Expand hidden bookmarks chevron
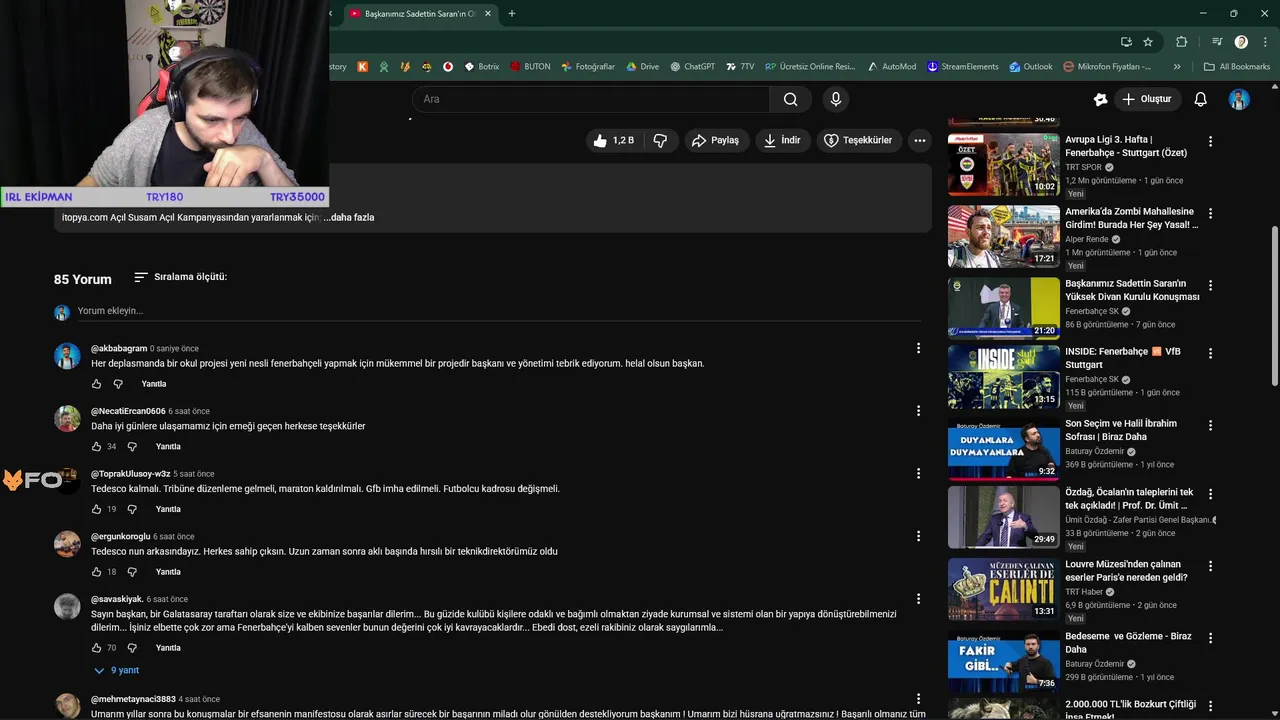The width and height of the screenshot is (1280, 720). point(1177,67)
